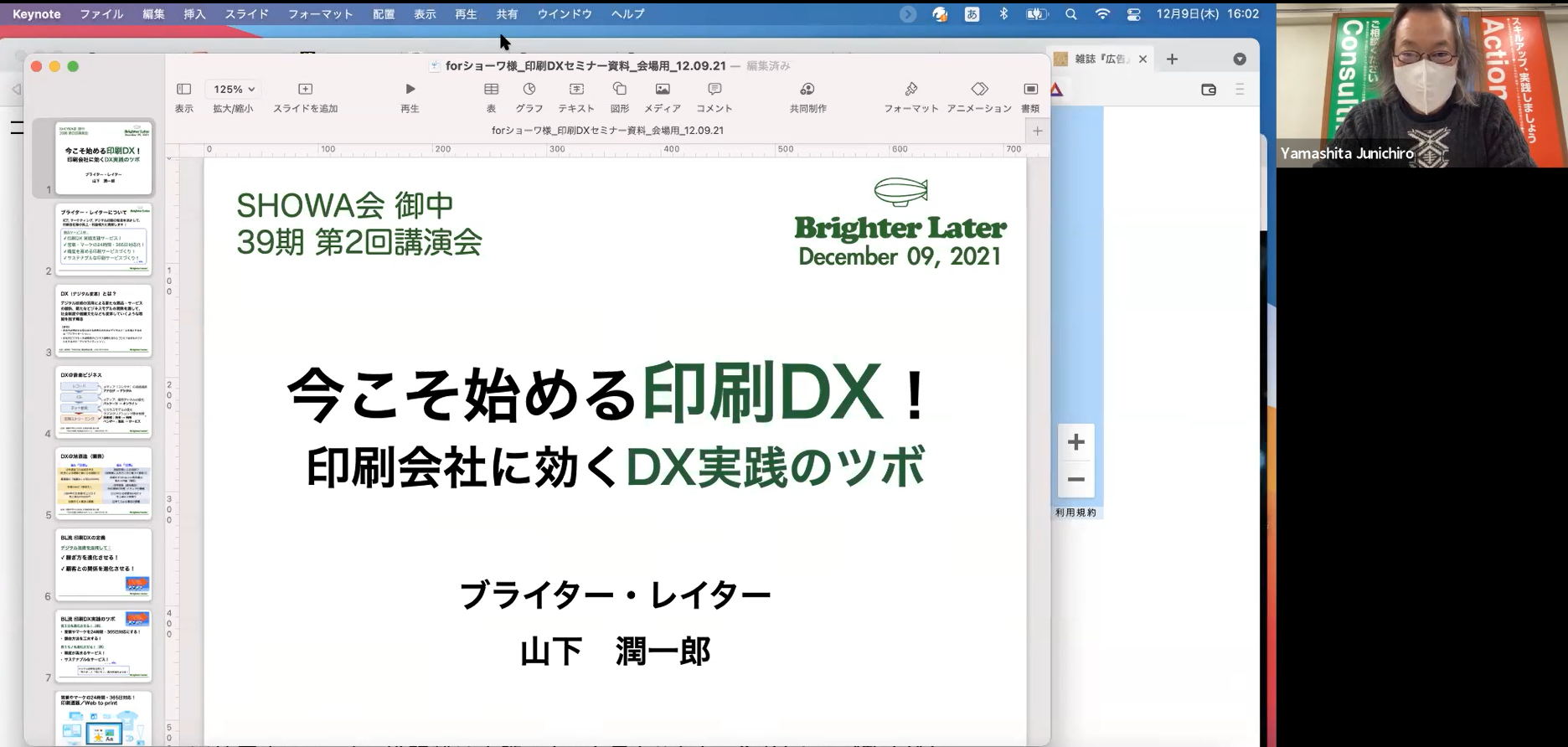The height and width of the screenshot is (747, 1568).
Task: Select slide 6 thumbnail in navigator
Action: tap(104, 564)
